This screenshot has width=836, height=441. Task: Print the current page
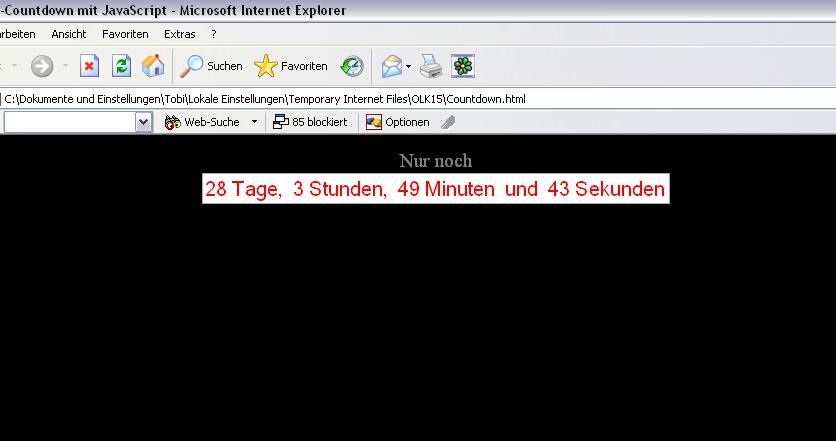(430, 66)
